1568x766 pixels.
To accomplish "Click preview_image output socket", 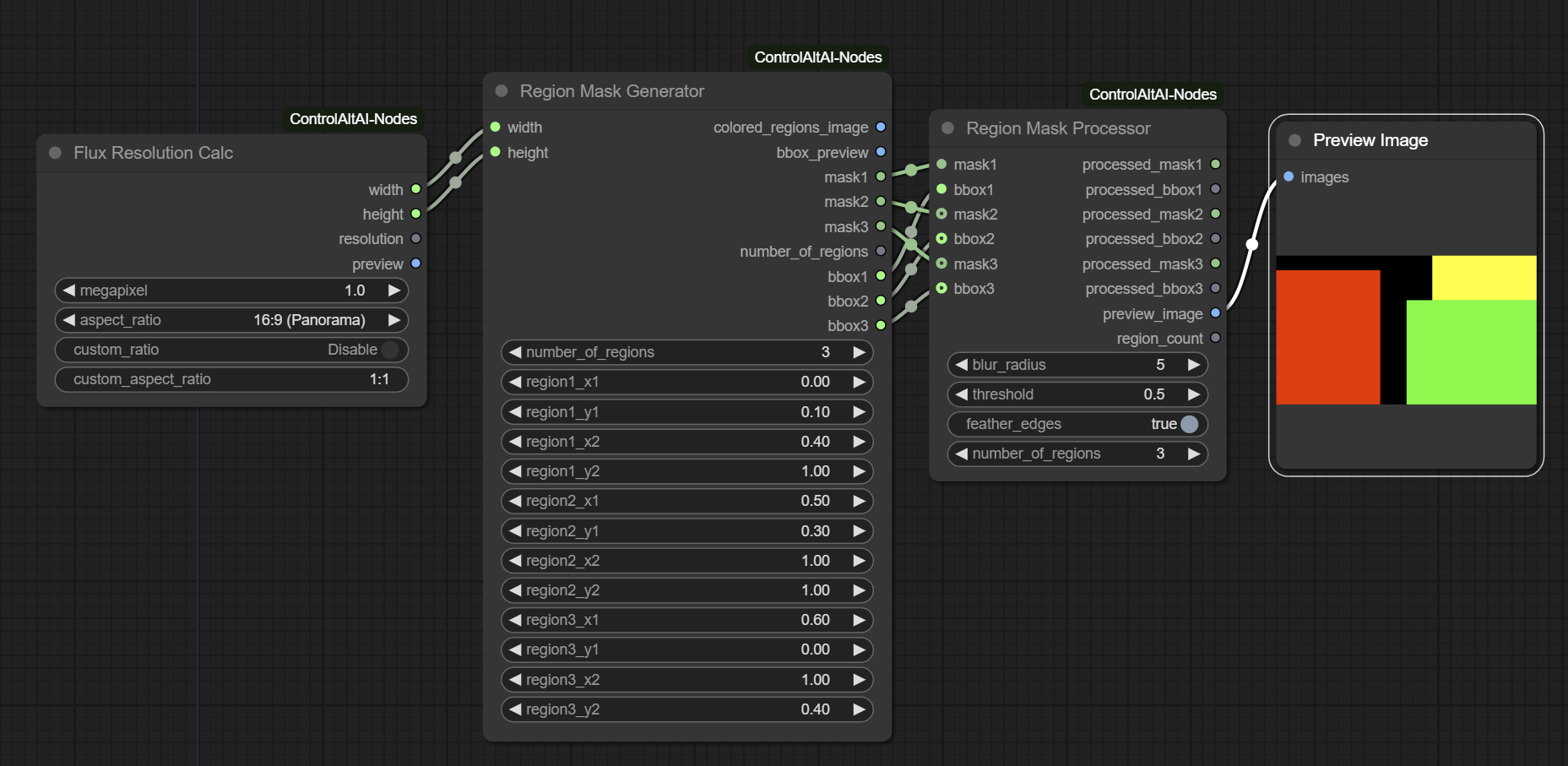I will (x=1215, y=313).
